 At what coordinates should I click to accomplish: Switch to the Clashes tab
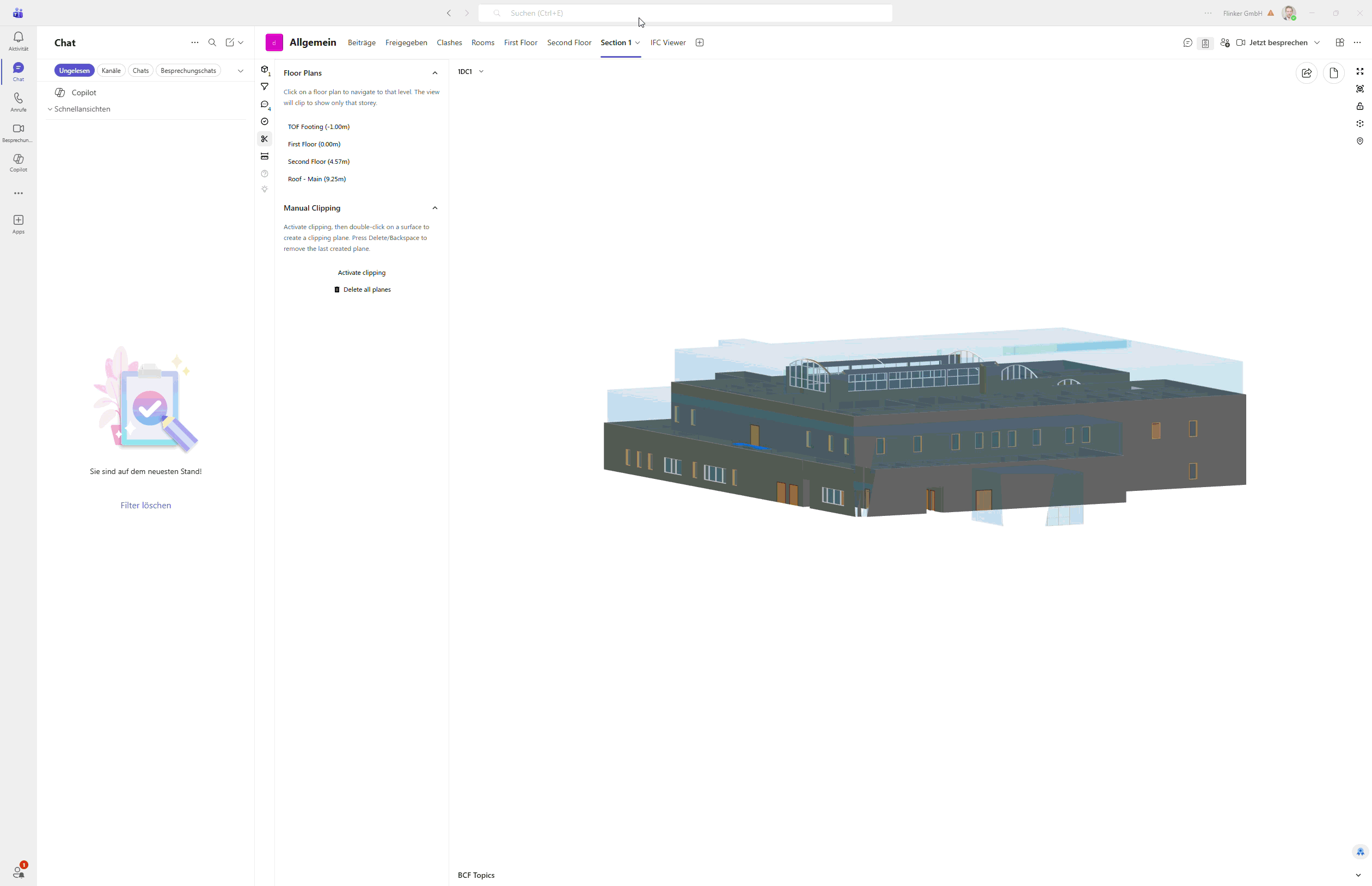[x=449, y=42]
